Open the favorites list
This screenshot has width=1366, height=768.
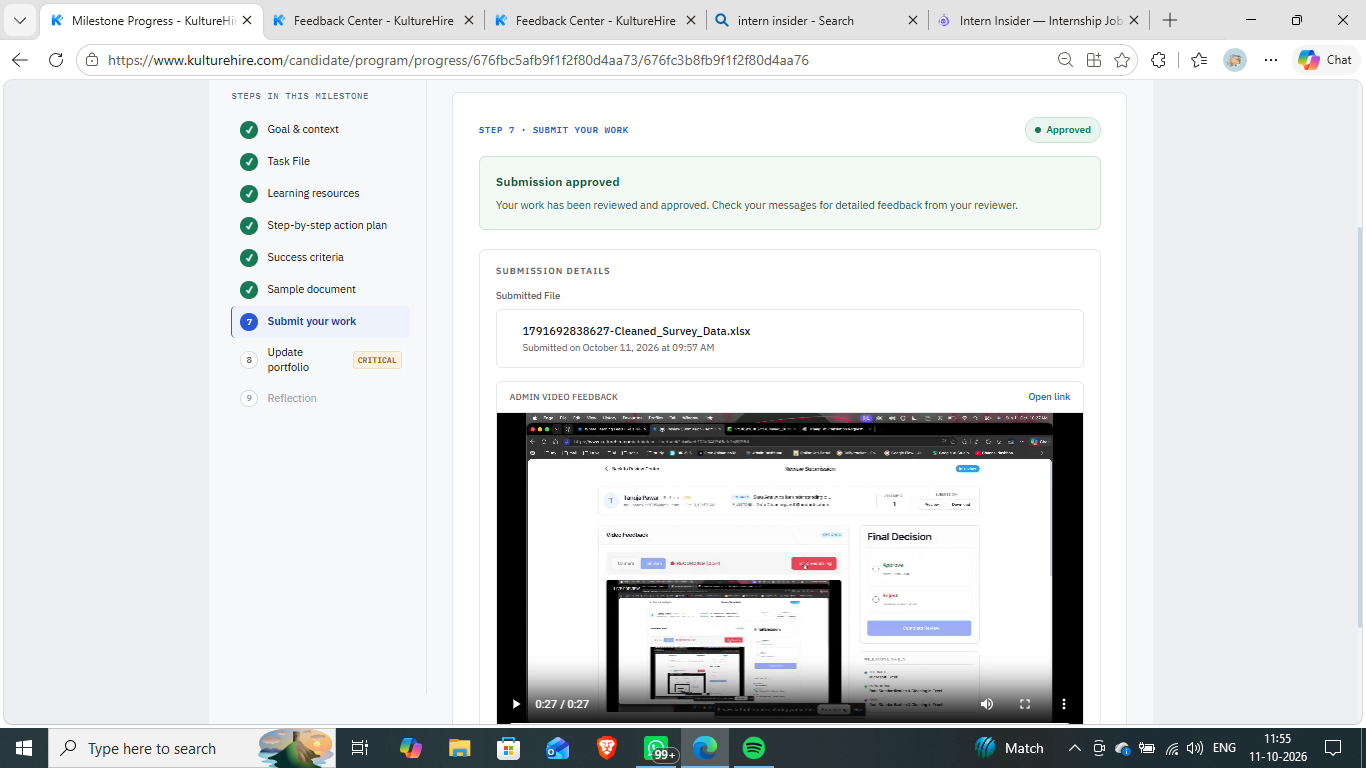coord(1199,60)
